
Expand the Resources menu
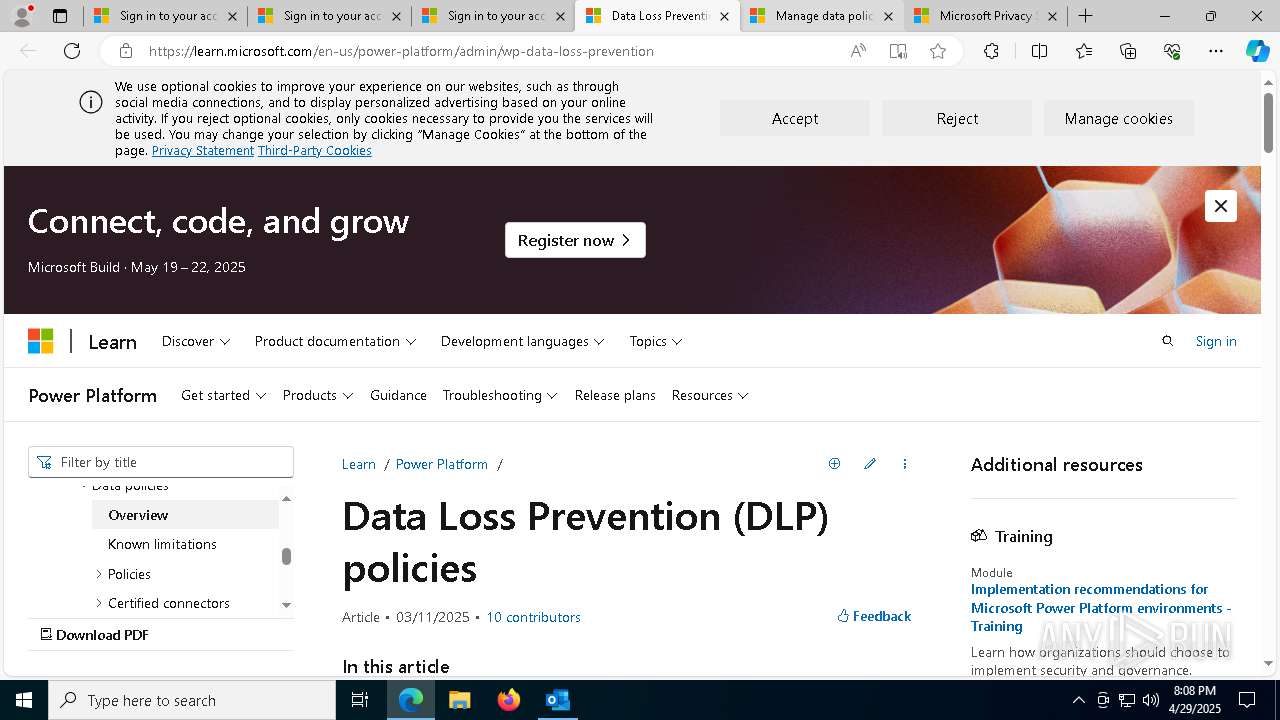pyautogui.click(x=710, y=395)
